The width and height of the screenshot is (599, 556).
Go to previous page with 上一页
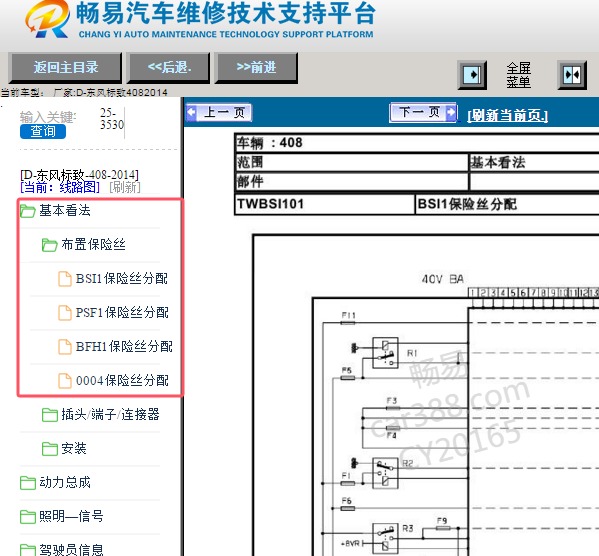pos(219,113)
